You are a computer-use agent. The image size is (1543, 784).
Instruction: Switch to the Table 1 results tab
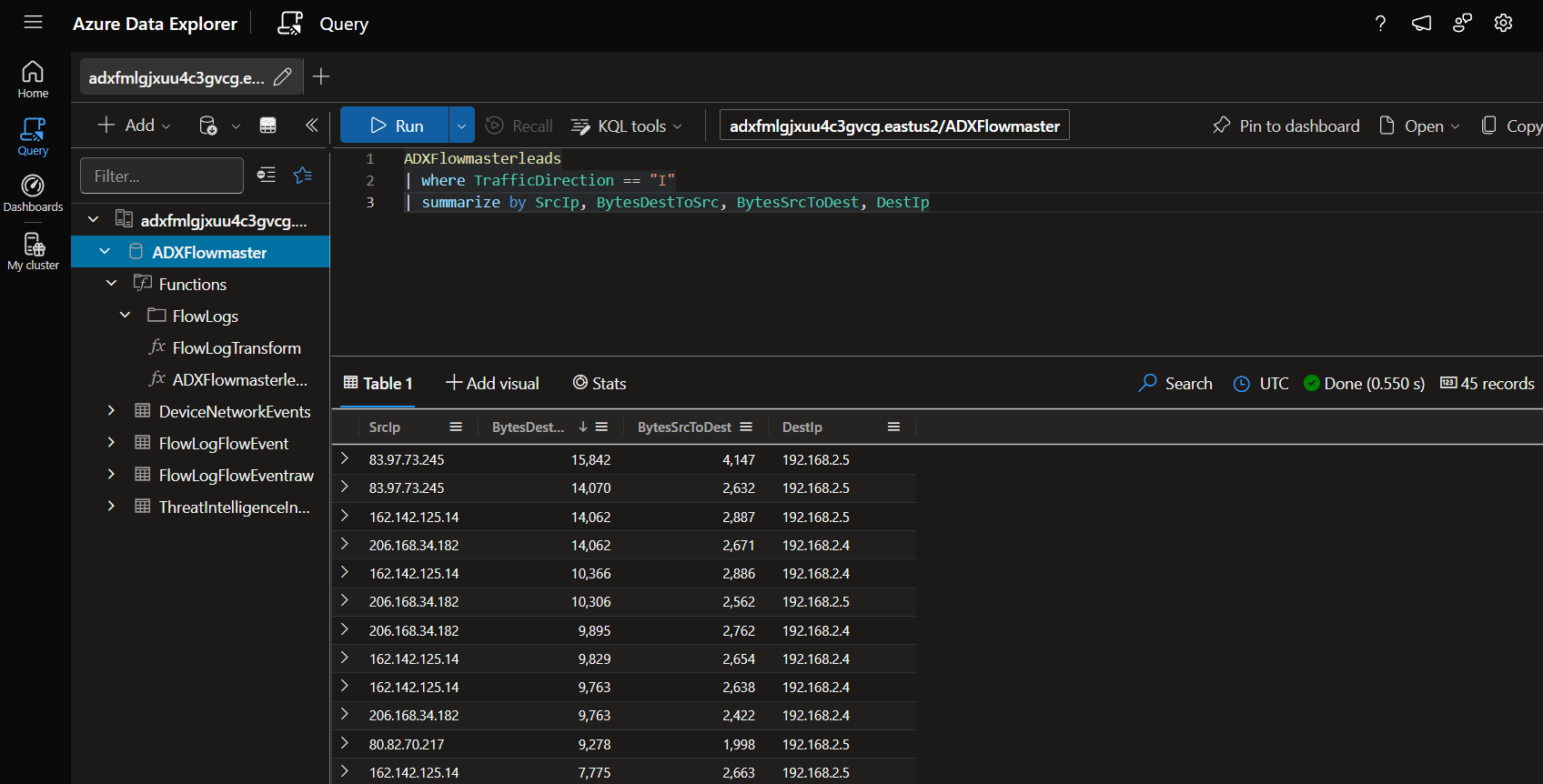378,384
